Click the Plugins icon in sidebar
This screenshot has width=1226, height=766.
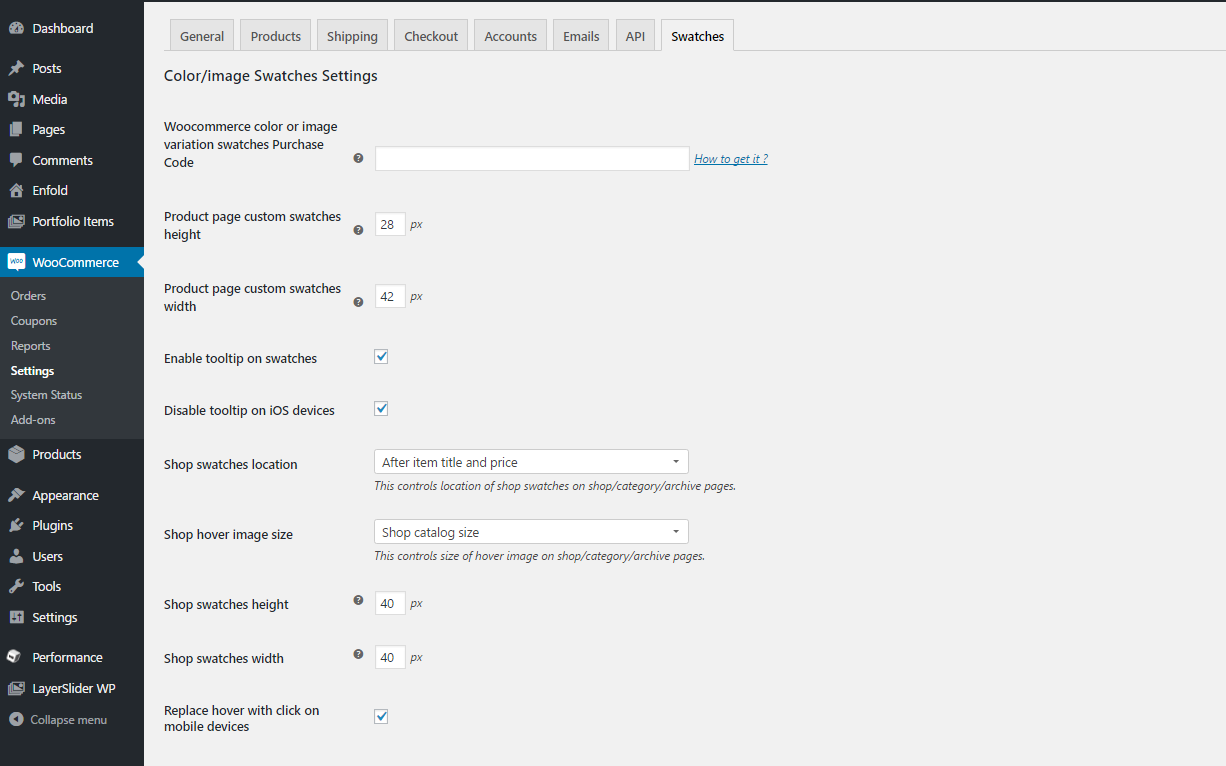[x=16, y=526]
